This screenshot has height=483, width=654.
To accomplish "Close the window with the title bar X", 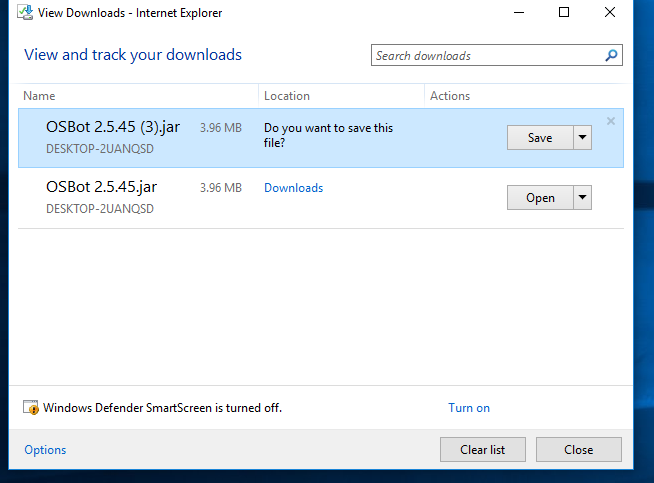I will (610, 13).
